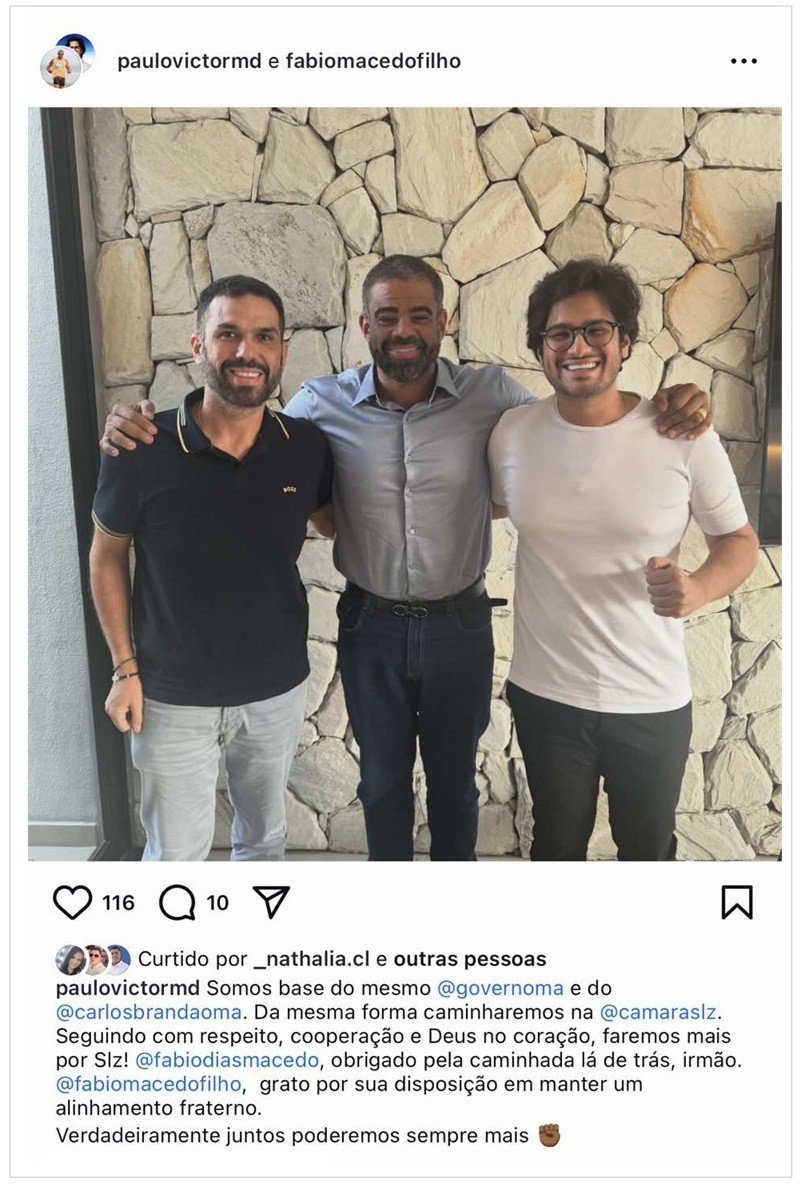Open fabiomacedofilho profile from header
Image resolution: width=805 pixels, height=1192 pixels.
[372, 61]
